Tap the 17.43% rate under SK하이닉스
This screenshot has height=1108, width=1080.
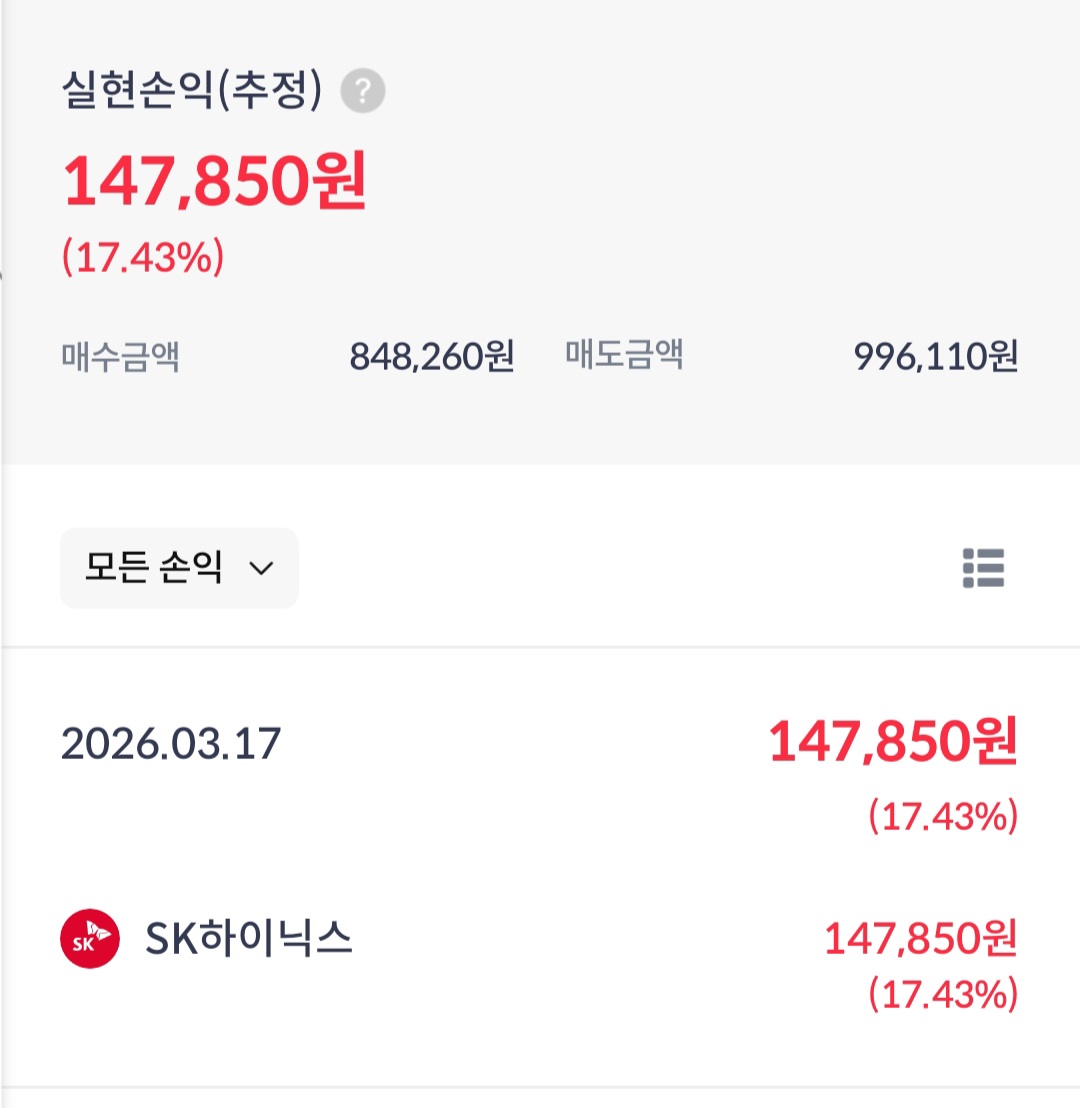944,994
